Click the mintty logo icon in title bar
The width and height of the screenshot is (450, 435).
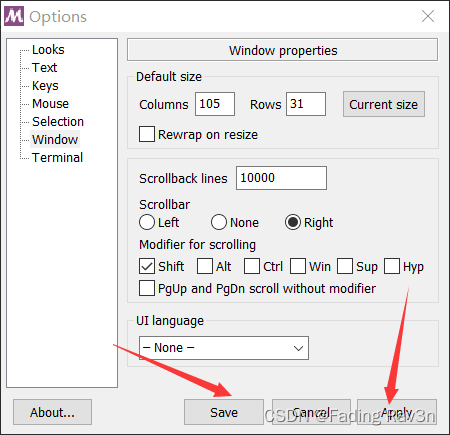pos(14,16)
